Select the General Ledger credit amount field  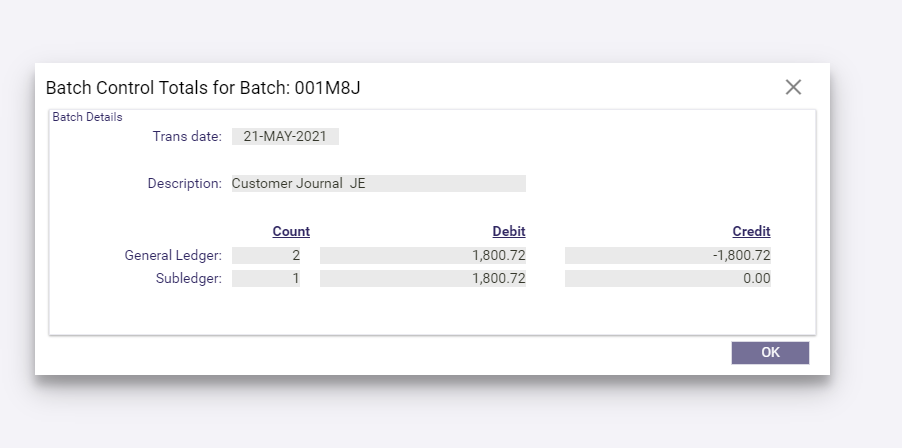[668, 255]
